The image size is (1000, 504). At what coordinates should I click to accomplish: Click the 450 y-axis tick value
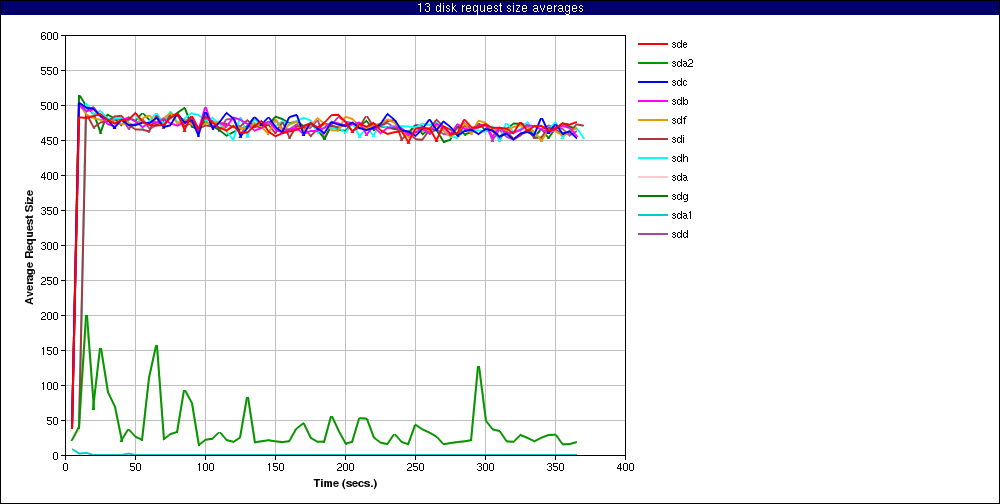[x=50, y=141]
